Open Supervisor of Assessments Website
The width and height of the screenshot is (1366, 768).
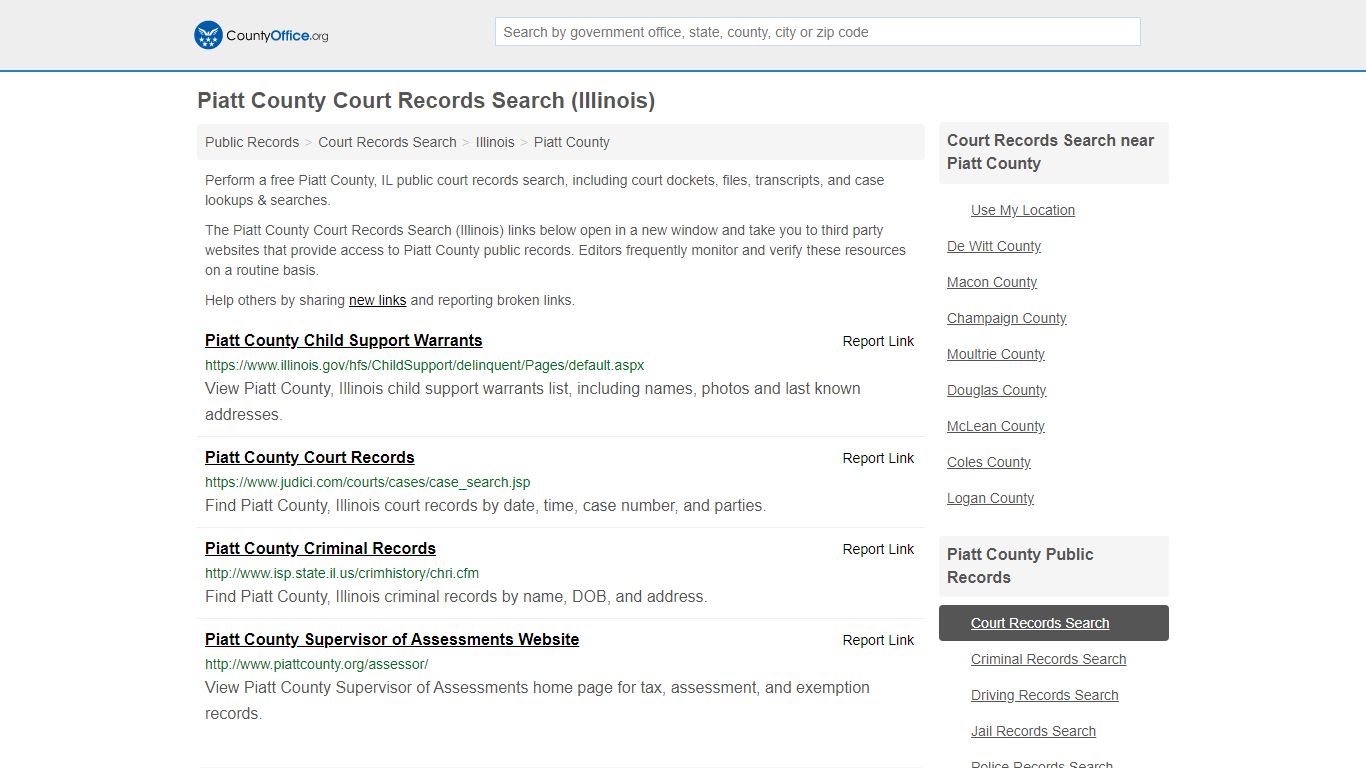(392, 639)
